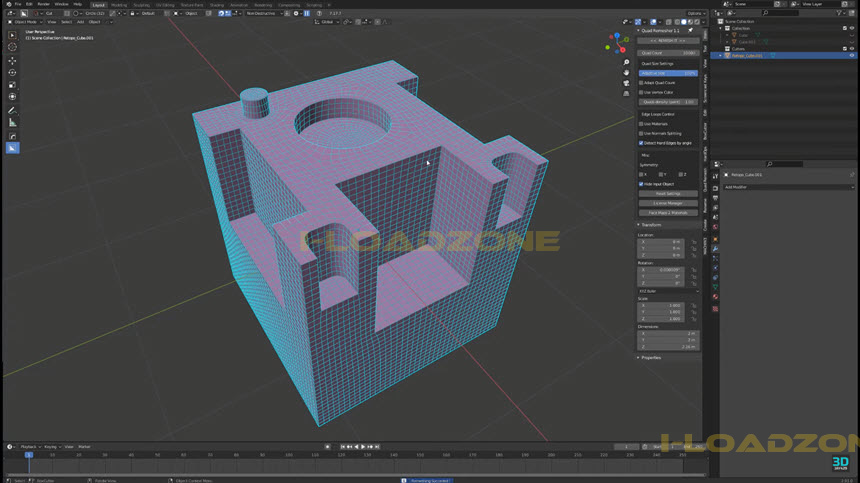Viewport: 860px width, 483px height.
Task: Pick the Measure tool
Action: (12, 122)
